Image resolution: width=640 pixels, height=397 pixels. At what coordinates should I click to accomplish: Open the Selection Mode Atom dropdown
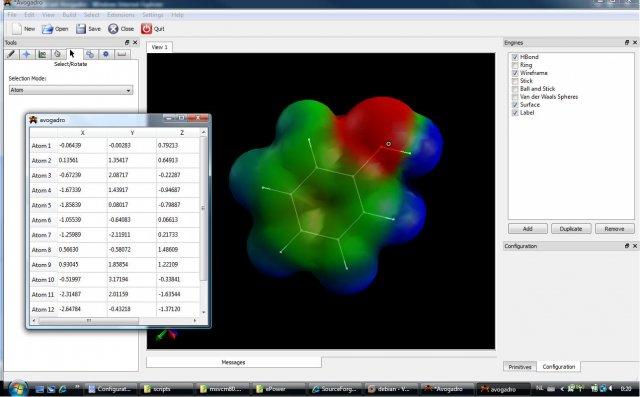click(x=71, y=90)
